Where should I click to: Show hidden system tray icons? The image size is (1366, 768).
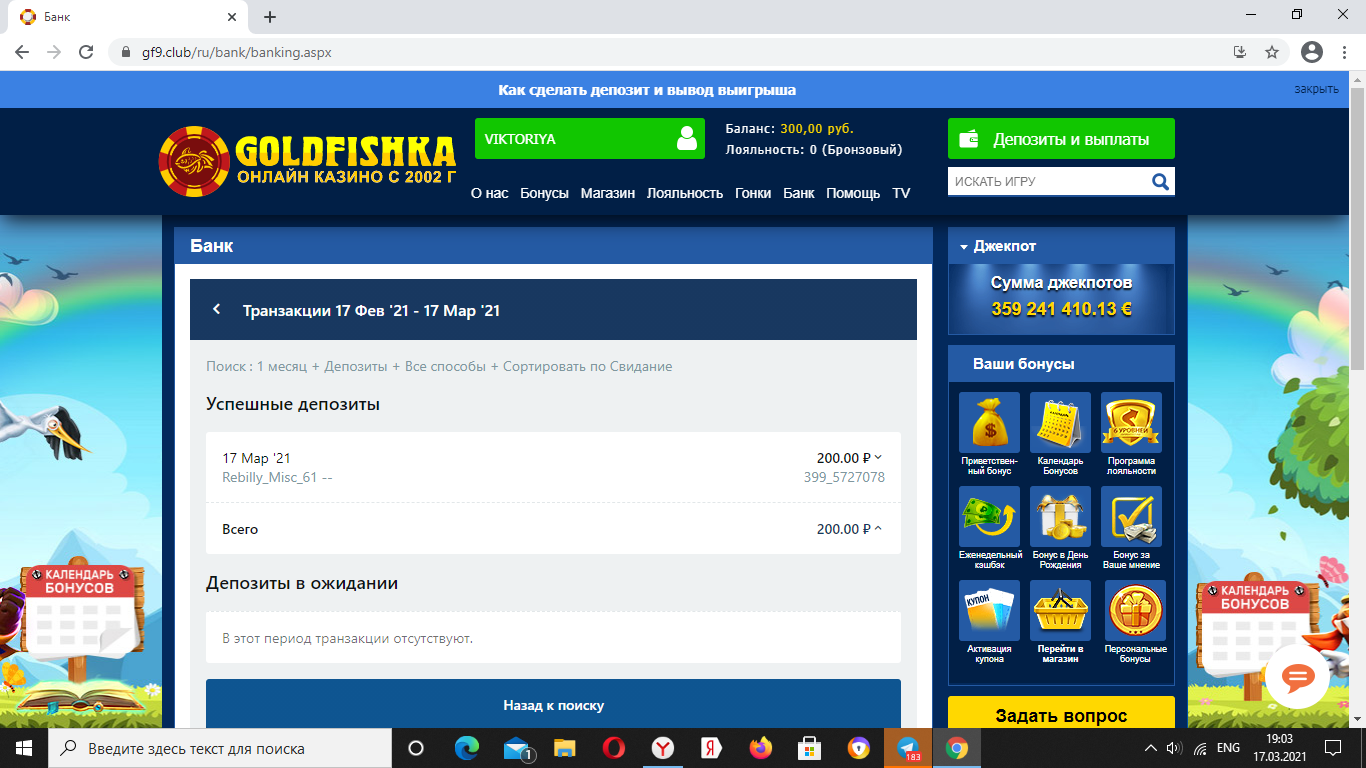coord(1149,748)
